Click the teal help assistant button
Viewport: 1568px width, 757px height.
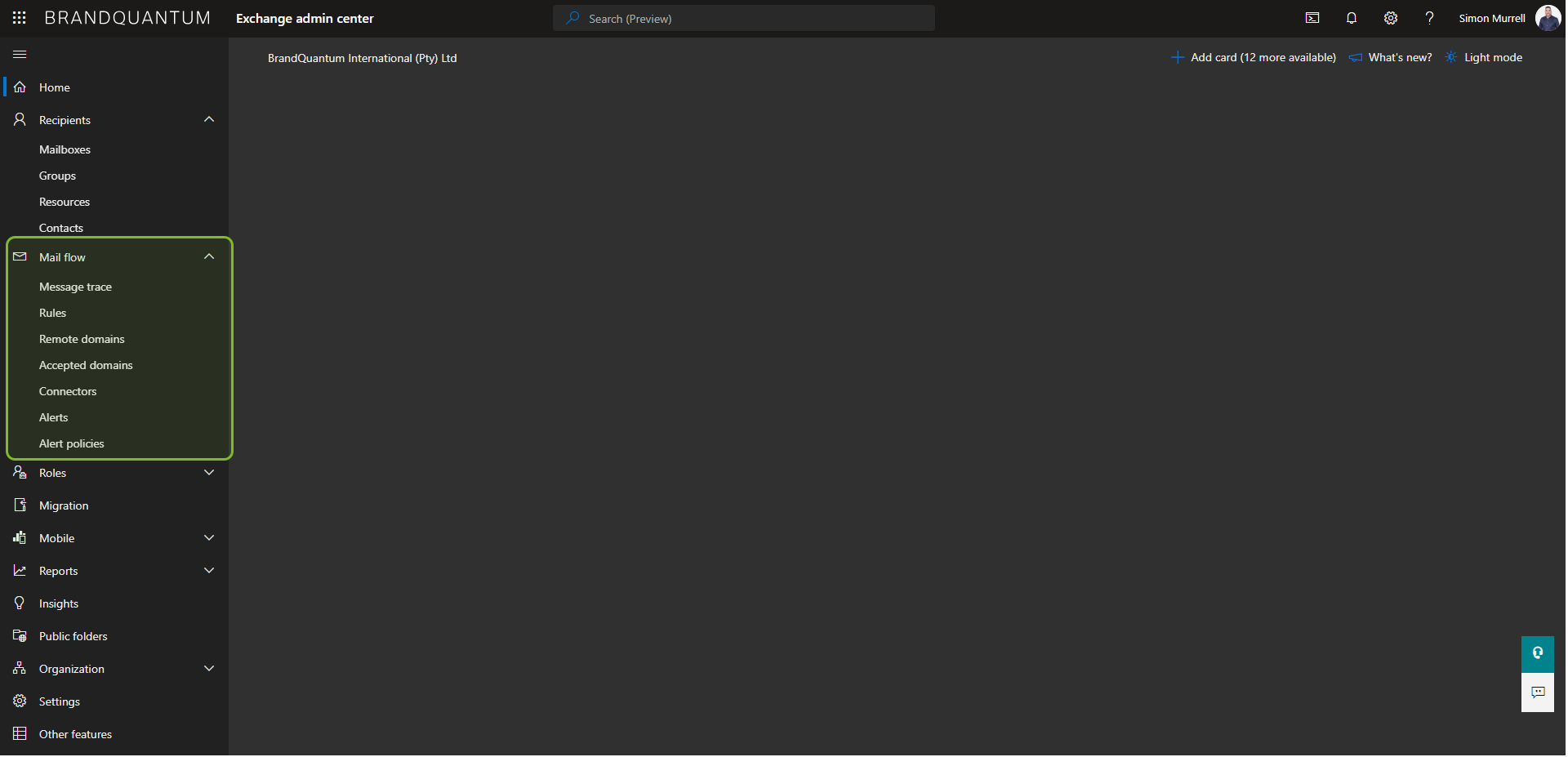click(x=1538, y=655)
